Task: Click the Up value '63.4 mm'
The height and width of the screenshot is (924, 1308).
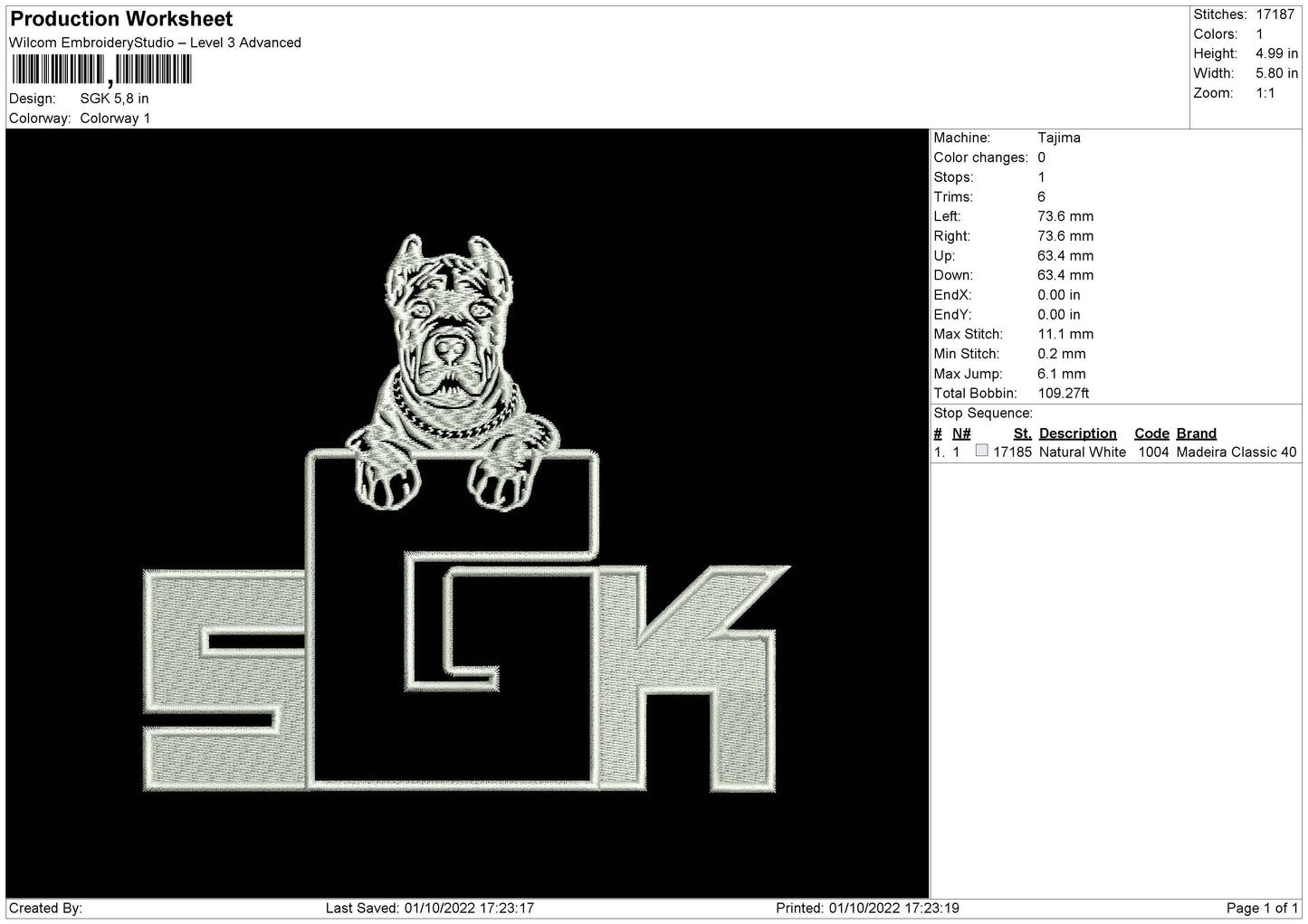Action: click(x=1065, y=256)
